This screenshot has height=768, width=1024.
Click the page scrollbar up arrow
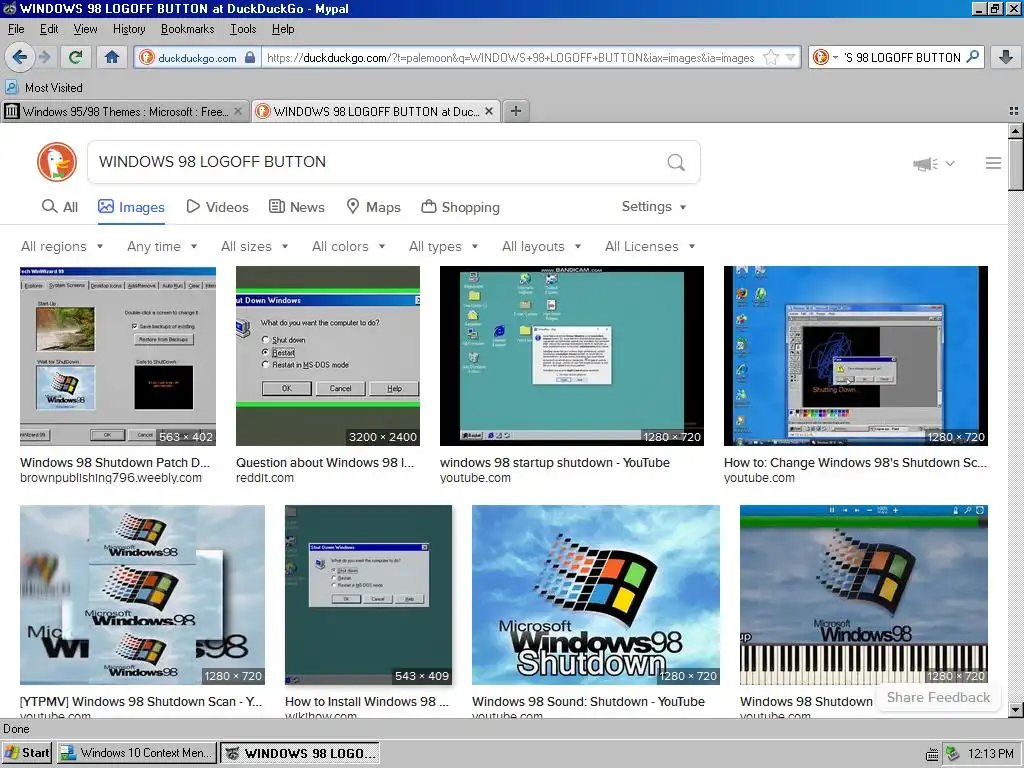coord(1015,131)
